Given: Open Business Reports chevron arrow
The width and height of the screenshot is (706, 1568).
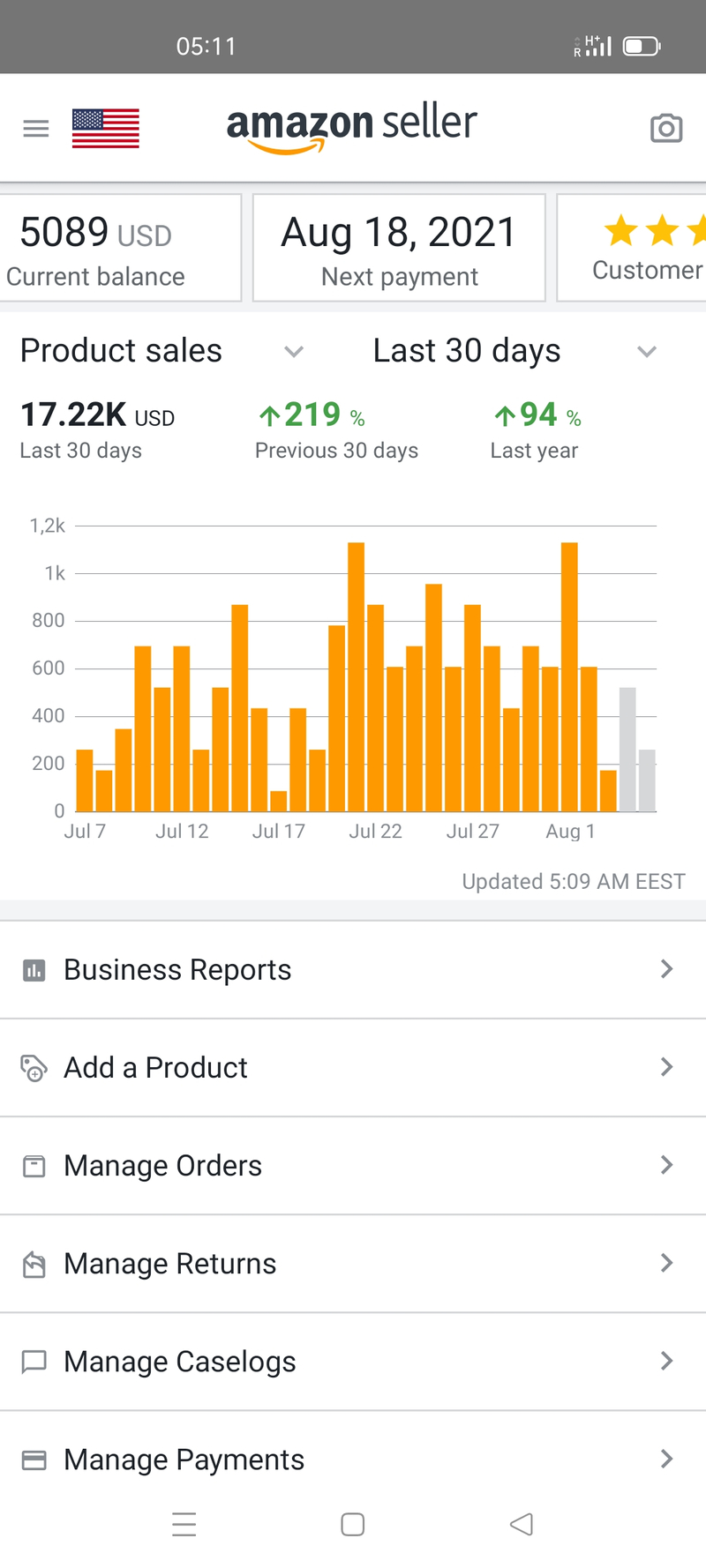Looking at the screenshot, I should coord(666,969).
